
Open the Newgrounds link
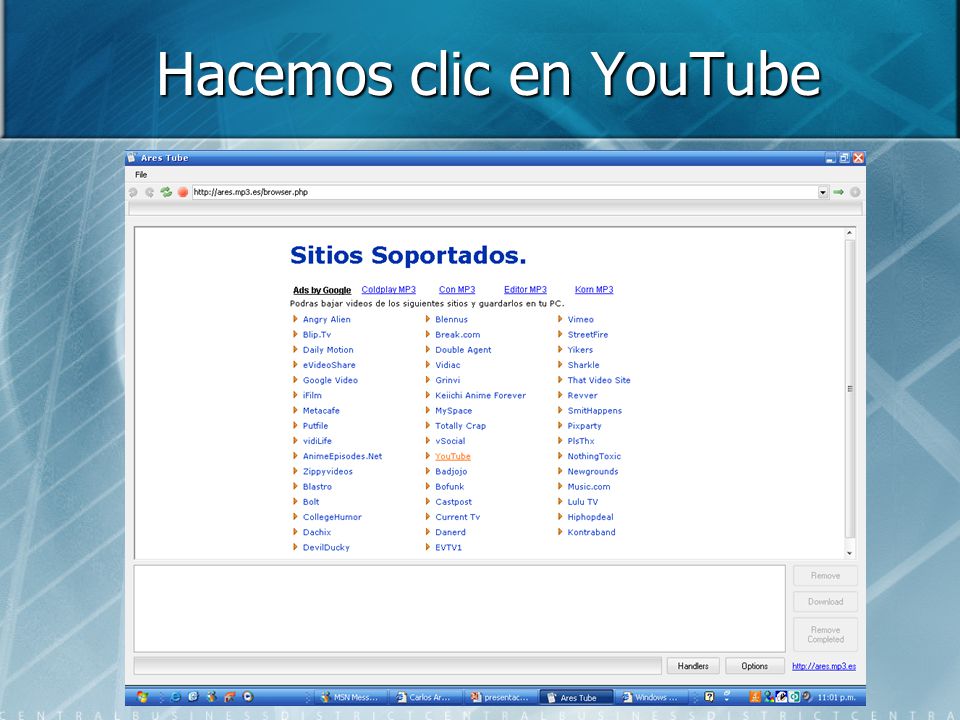593,471
